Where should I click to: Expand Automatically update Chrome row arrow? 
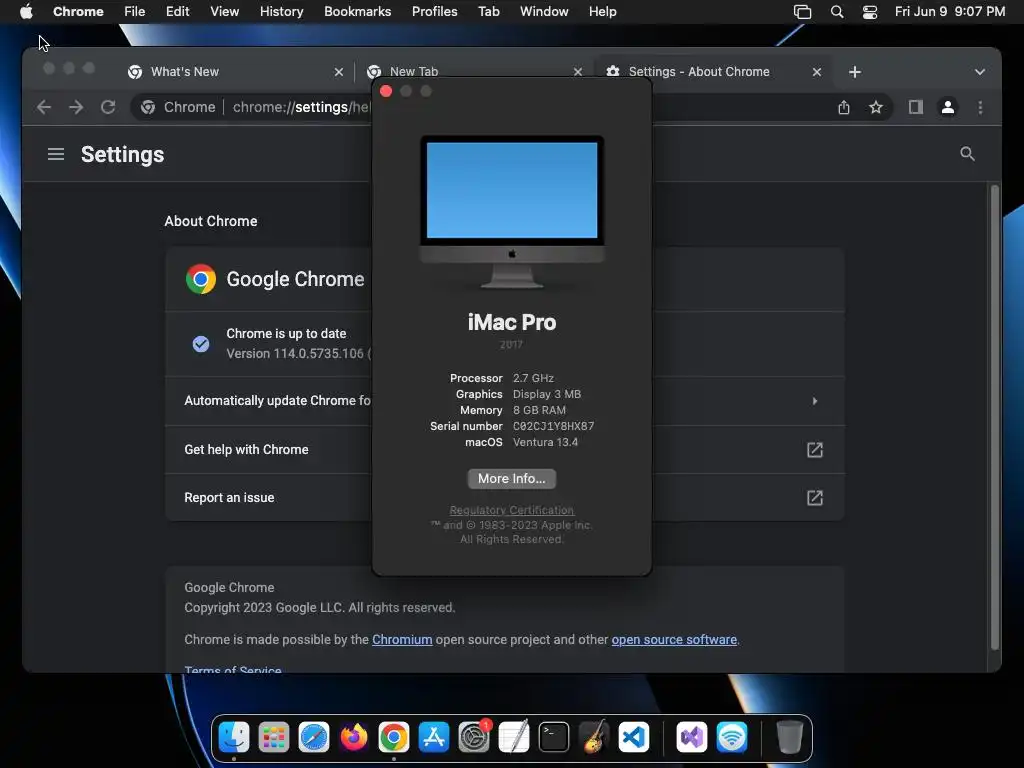[814, 401]
